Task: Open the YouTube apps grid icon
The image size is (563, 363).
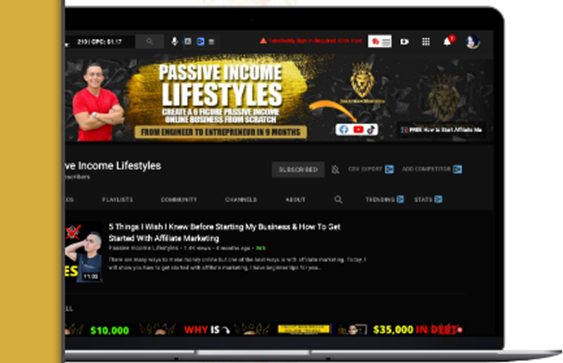Action: point(426,42)
